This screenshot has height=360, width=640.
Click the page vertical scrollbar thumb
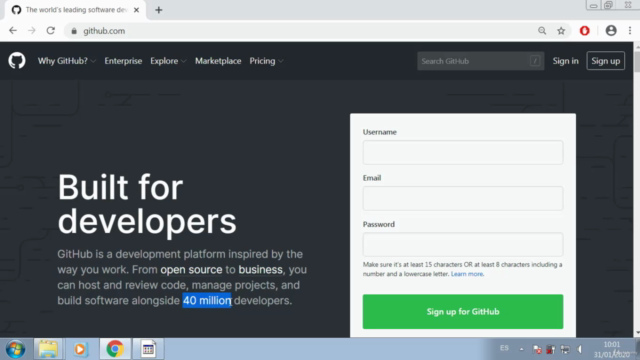tap(637, 61)
